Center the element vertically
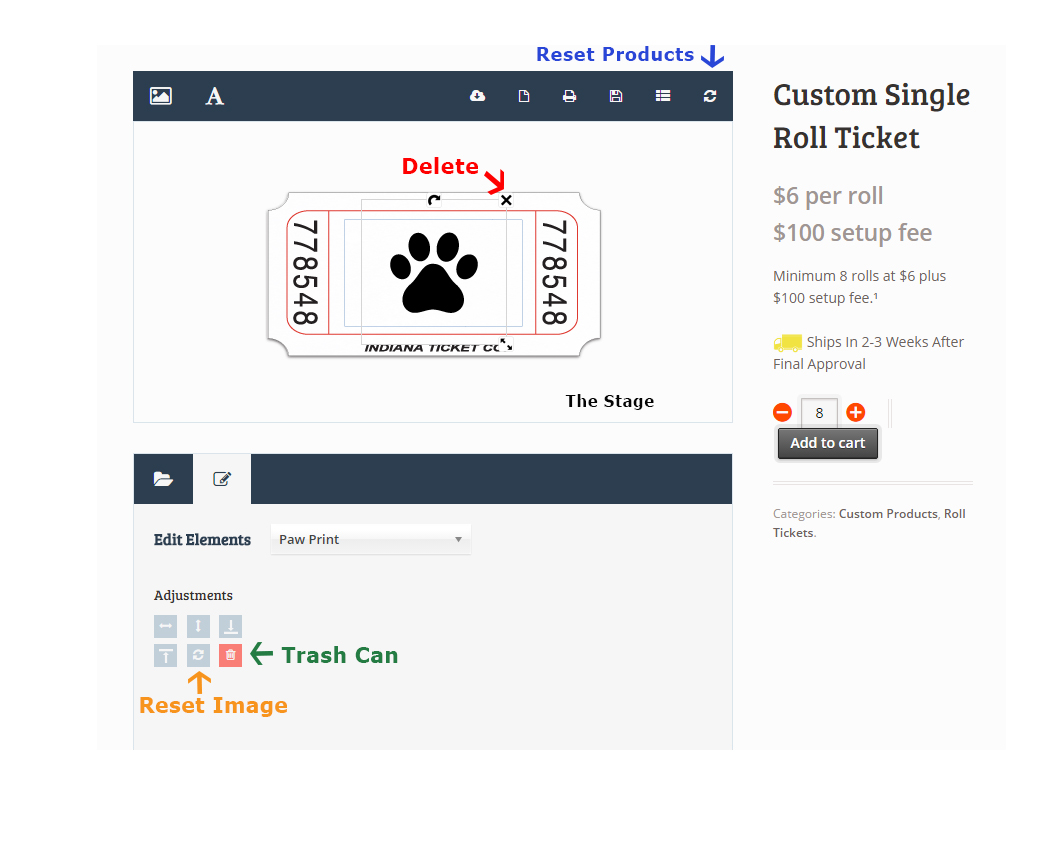The height and width of the screenshot is (864, 1048). (198, 627)
